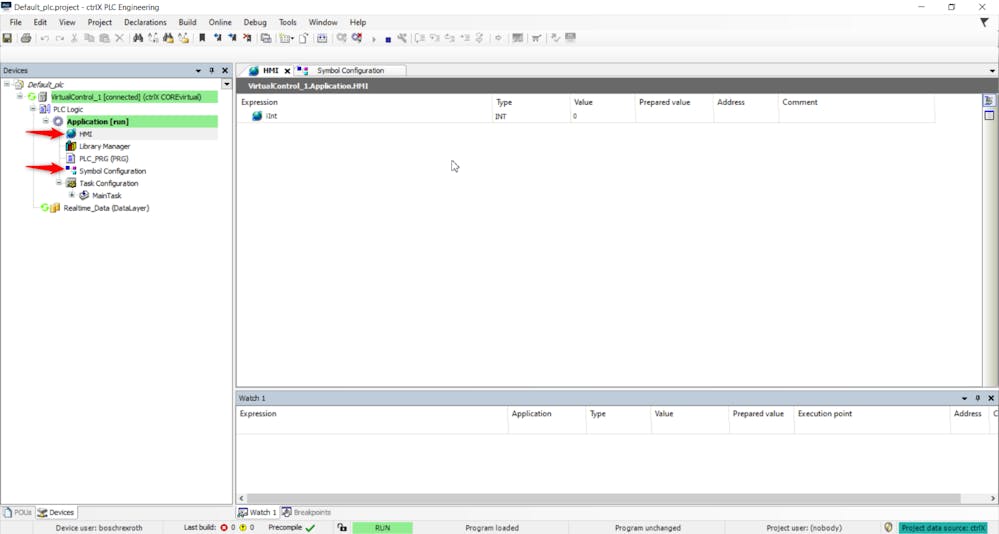Switch to the Breakpoints tab
This screenshot has width=999, height=534.
pos(306,512)
